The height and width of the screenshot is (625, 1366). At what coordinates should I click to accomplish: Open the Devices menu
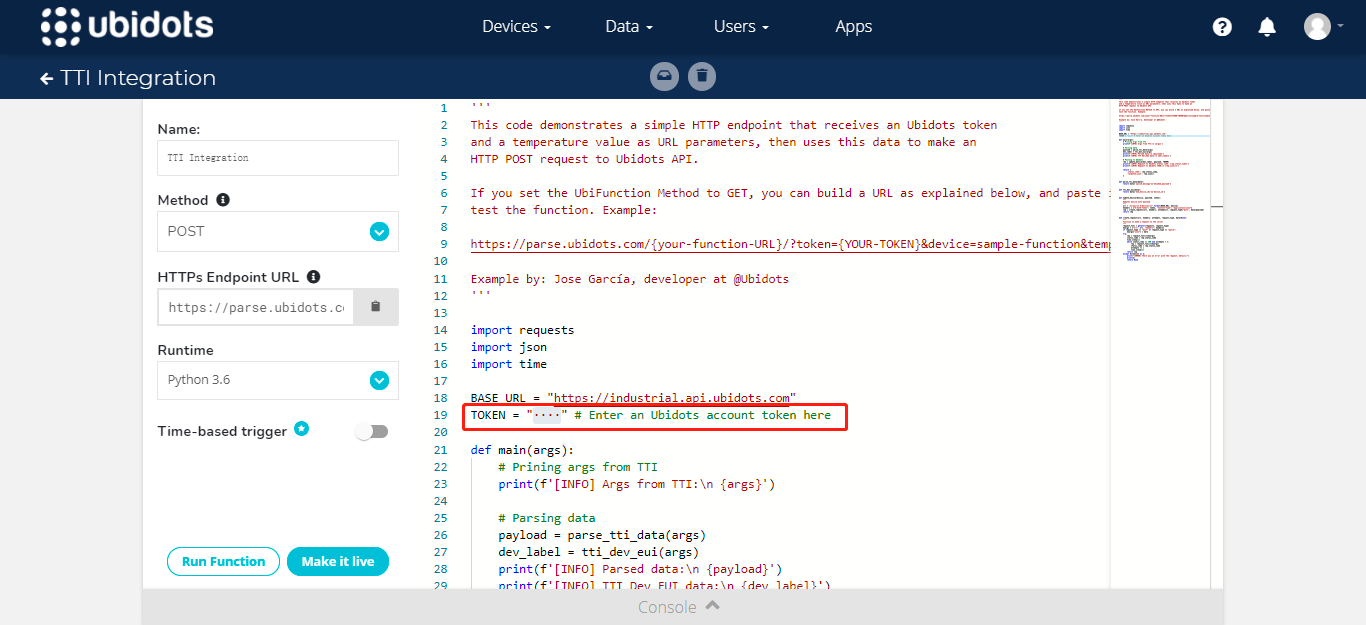tap(516, 27)
